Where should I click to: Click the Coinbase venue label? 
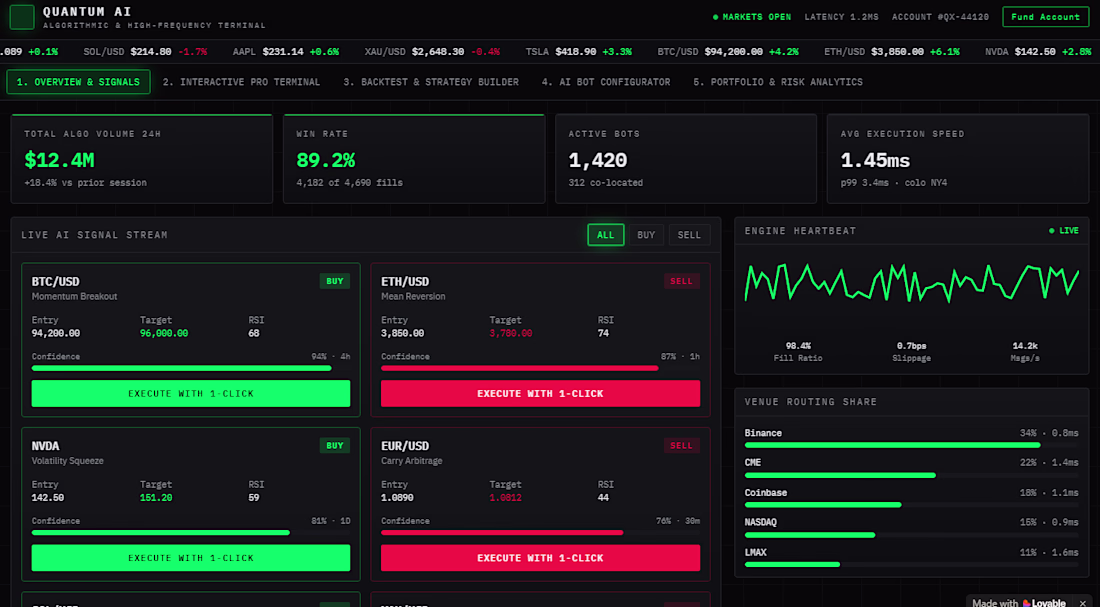click(x=765, y=493)
